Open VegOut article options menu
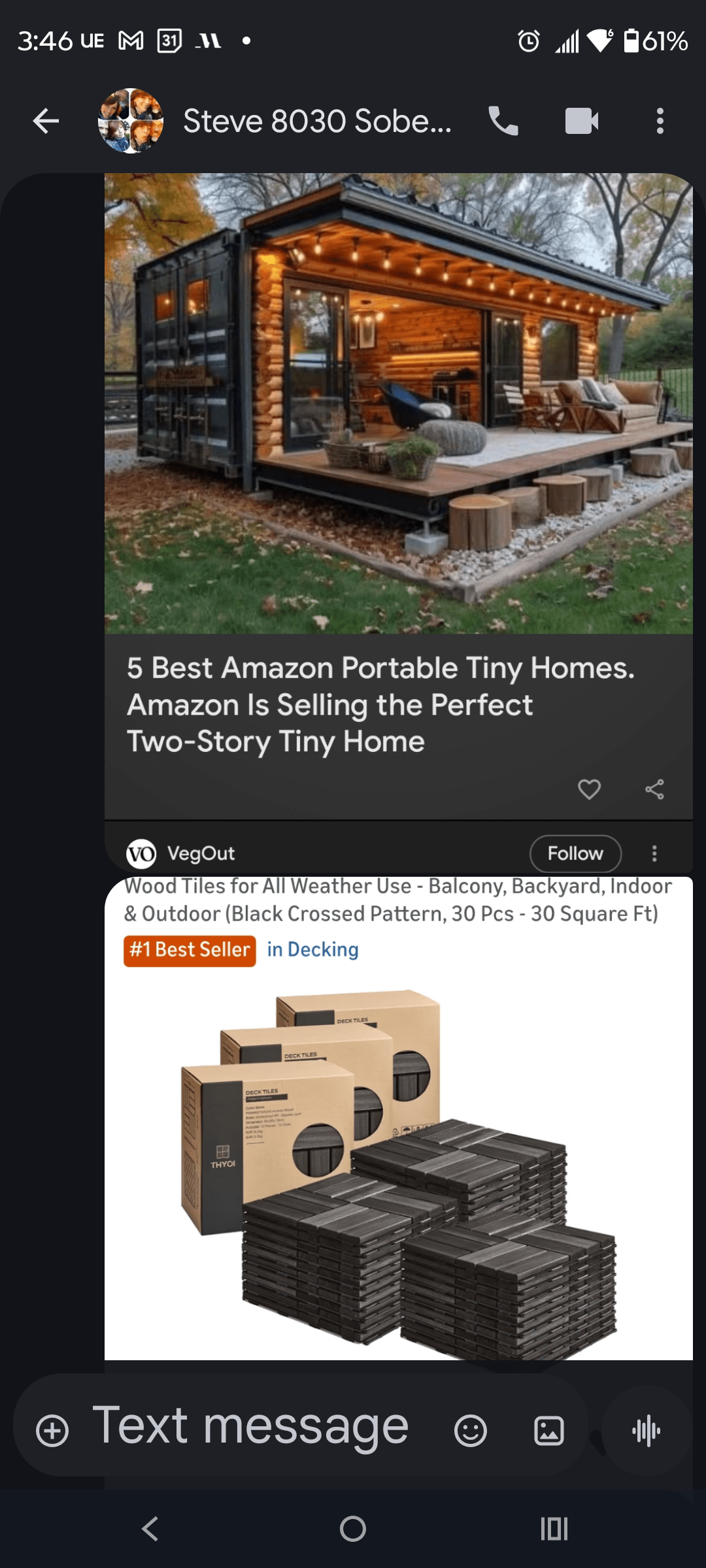 654,853
